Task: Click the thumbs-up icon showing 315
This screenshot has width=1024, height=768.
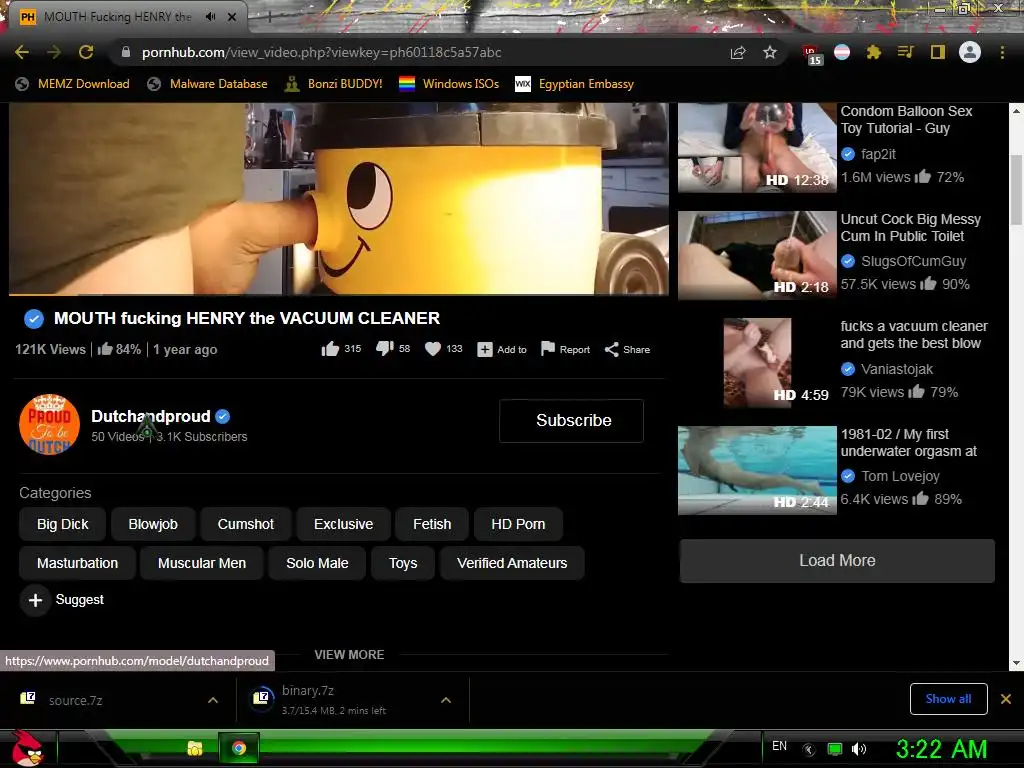Action: click(x=330, y=349)
